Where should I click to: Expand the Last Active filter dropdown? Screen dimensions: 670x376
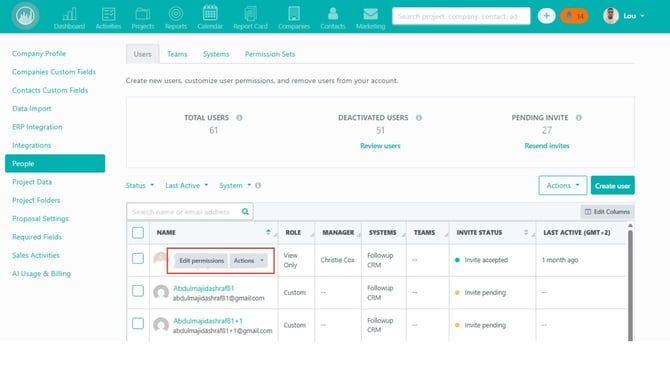[187, 185]
